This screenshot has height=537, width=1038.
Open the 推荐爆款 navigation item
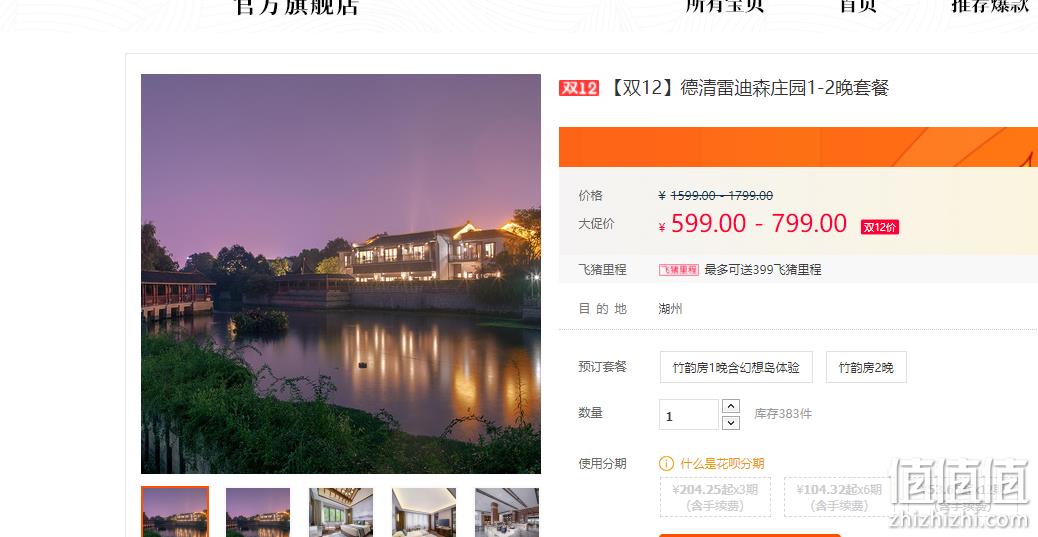pyautogui.click(x=990, y=6)
